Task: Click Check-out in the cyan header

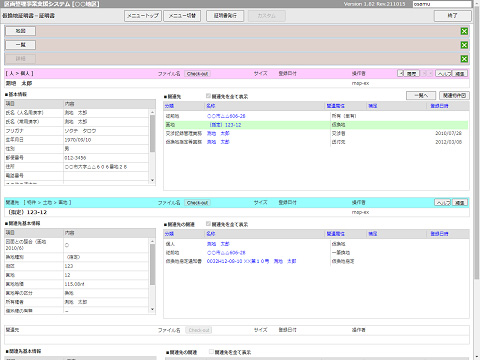Action: click(198, 203)
